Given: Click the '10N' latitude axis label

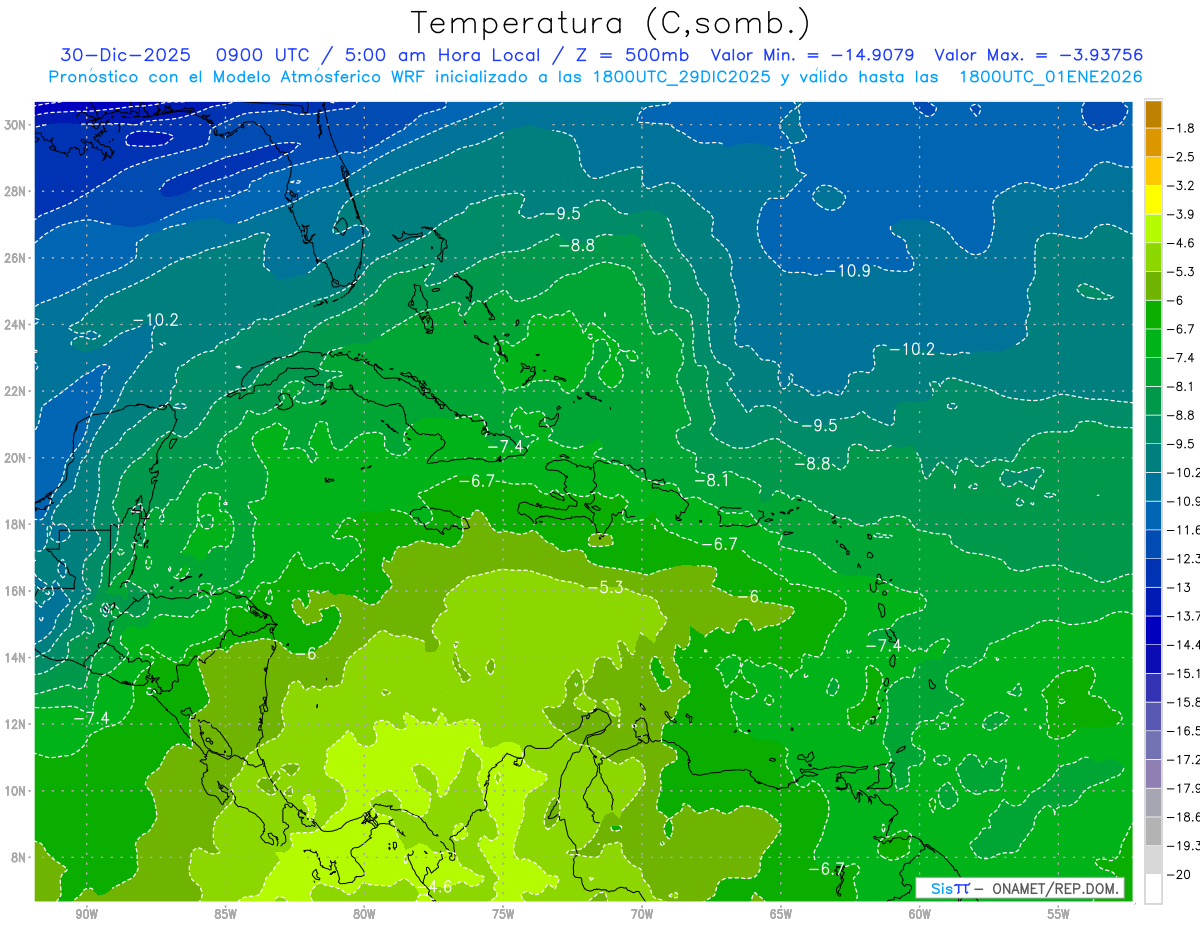Looking at the screenshot, I should click(x=17, y=791).
